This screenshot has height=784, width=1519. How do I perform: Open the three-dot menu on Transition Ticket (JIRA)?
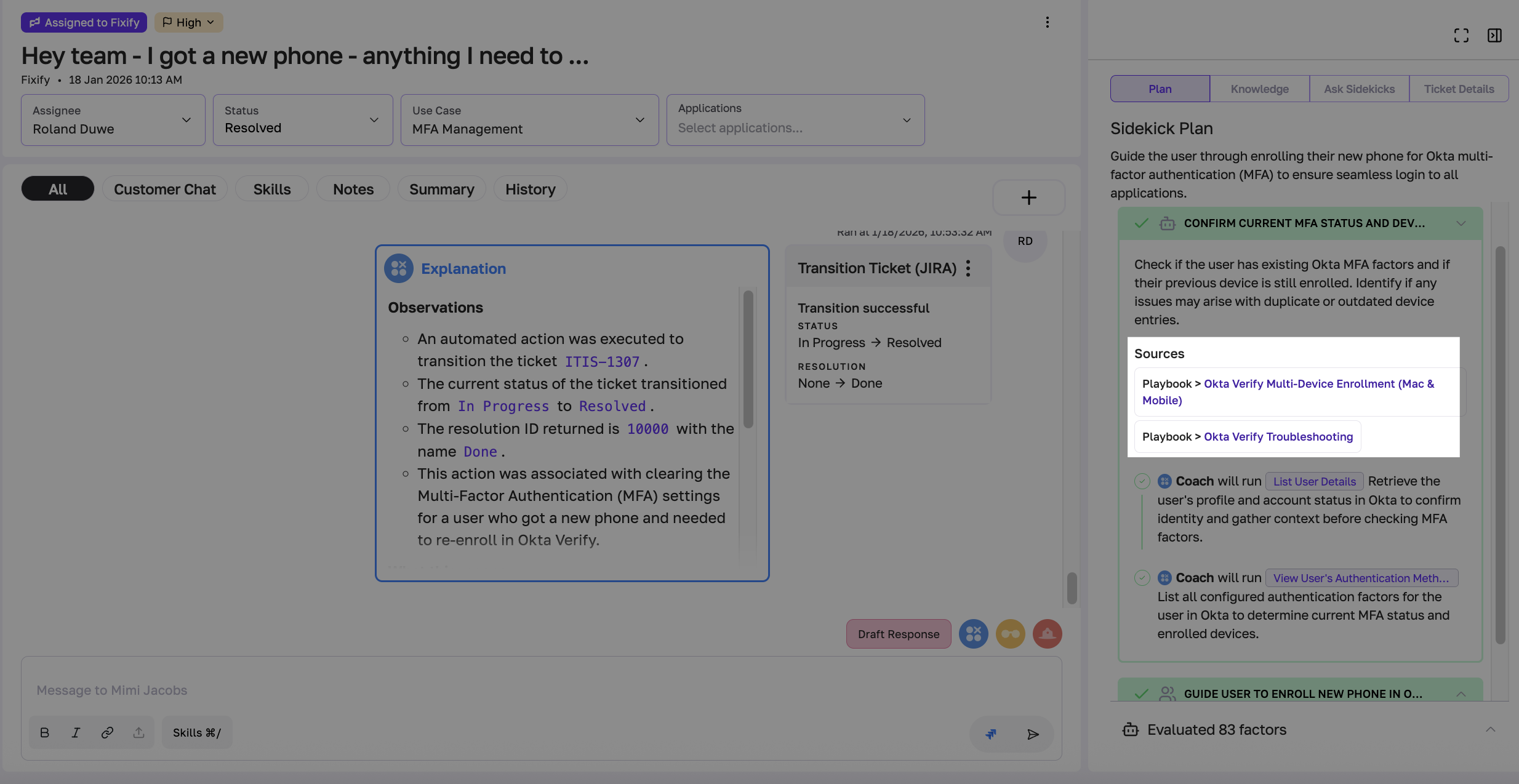tap(968, 268)
